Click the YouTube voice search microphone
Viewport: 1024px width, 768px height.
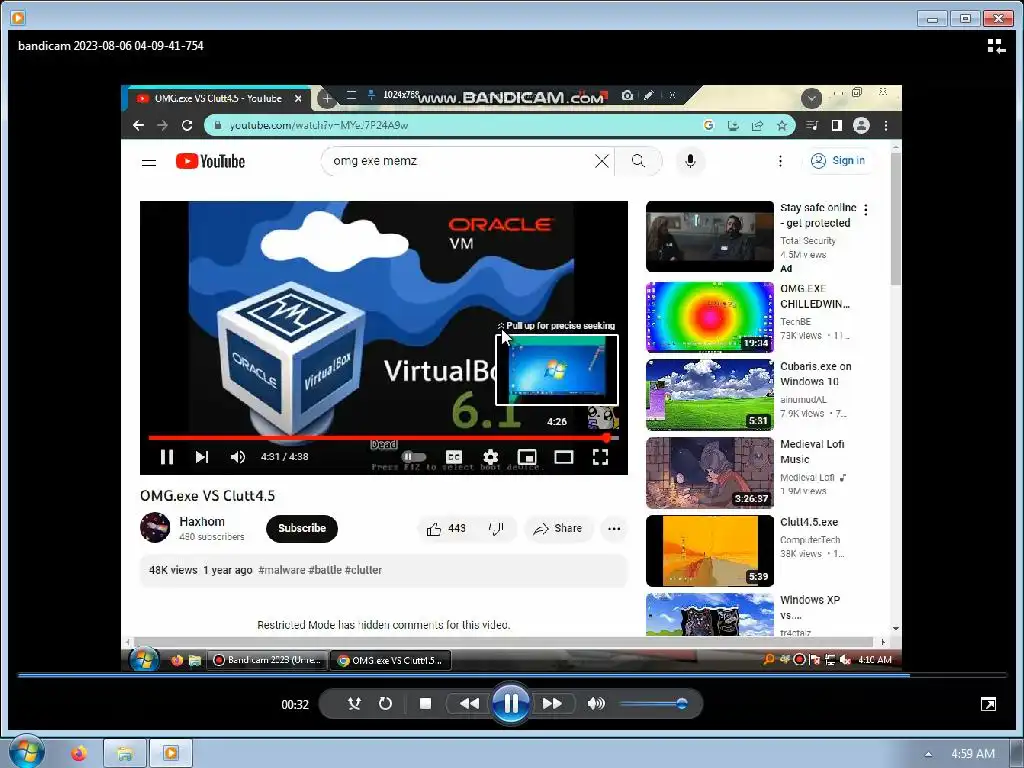690,161
